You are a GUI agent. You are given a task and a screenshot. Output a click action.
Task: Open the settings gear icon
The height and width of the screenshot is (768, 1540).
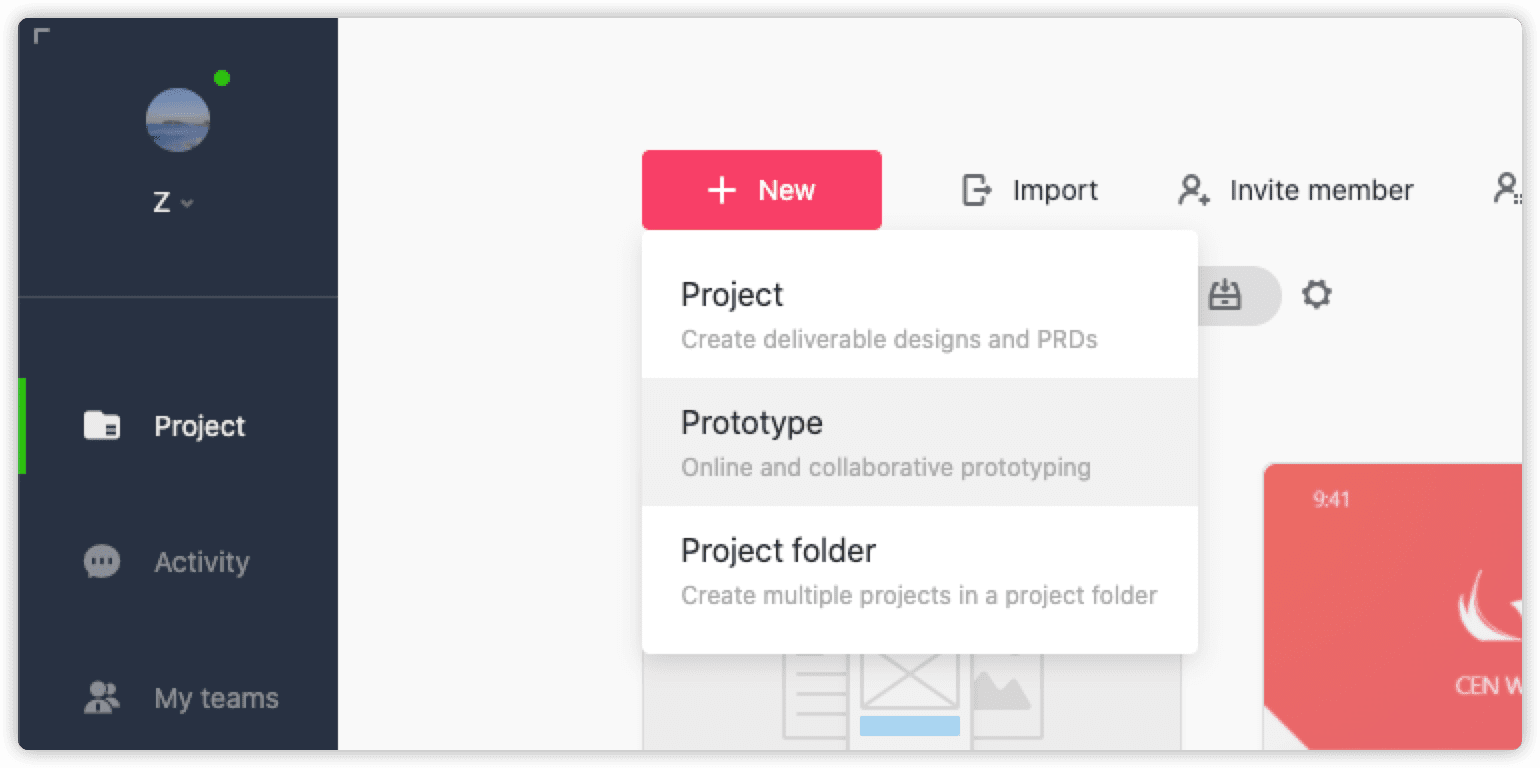(x=1317, y=295)
